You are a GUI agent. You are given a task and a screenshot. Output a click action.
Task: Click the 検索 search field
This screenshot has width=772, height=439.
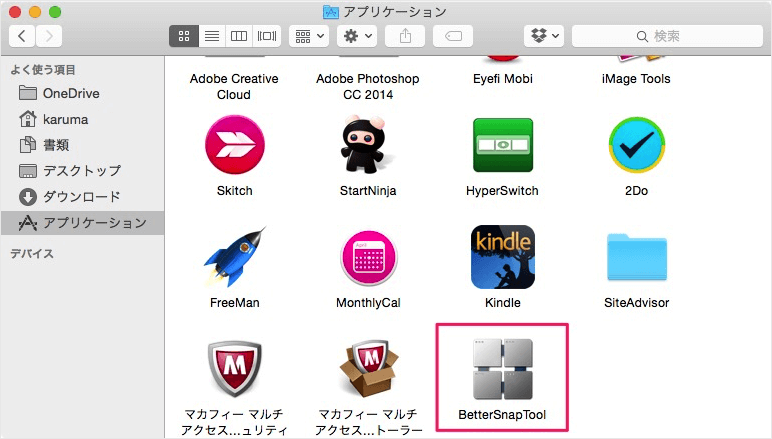pos(667,36)
